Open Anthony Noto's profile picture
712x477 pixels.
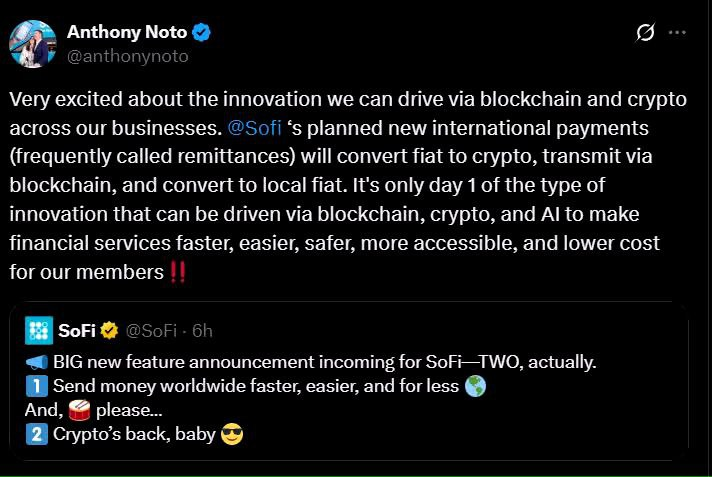tap(33, 44)
